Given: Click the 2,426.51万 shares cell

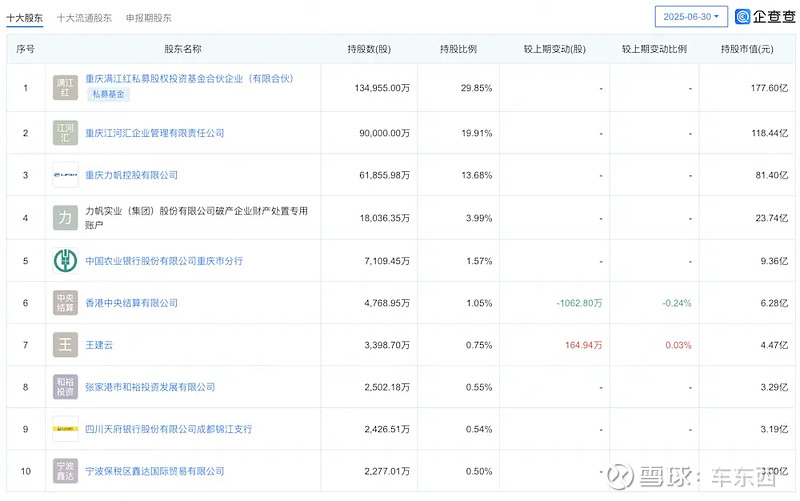Looking at the screenshot, I should point(387,429).
